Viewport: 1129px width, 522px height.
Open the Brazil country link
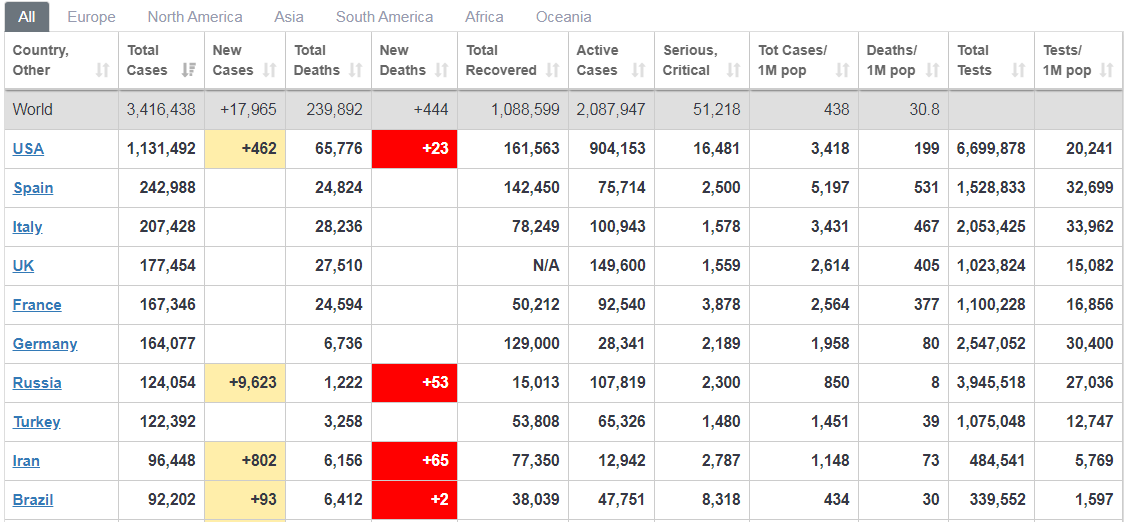(32, 499)
